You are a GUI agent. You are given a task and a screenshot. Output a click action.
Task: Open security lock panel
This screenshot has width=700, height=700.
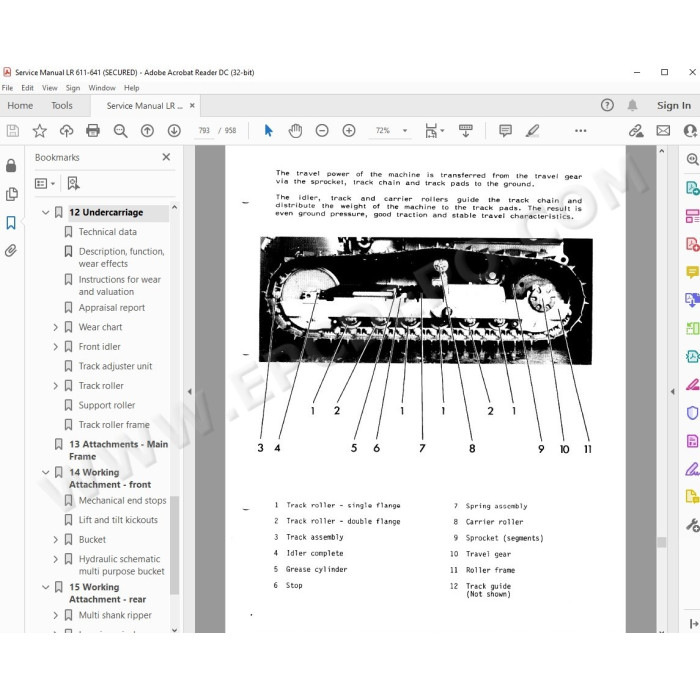point(11,166)
